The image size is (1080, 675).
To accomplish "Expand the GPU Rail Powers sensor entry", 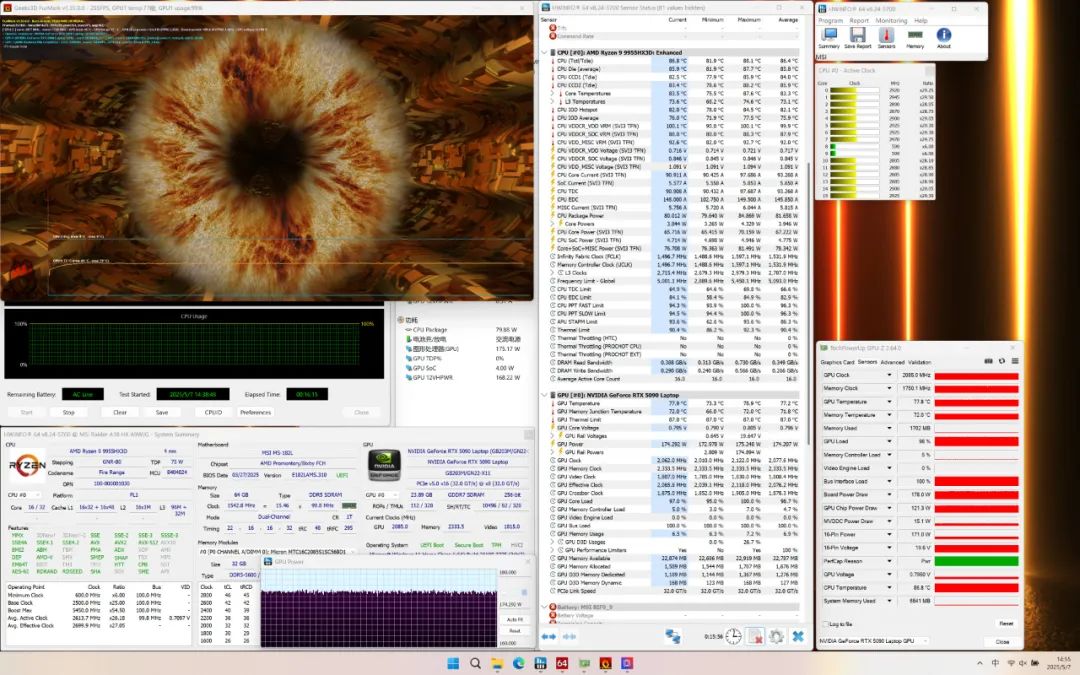I will (x=552, y=453).
